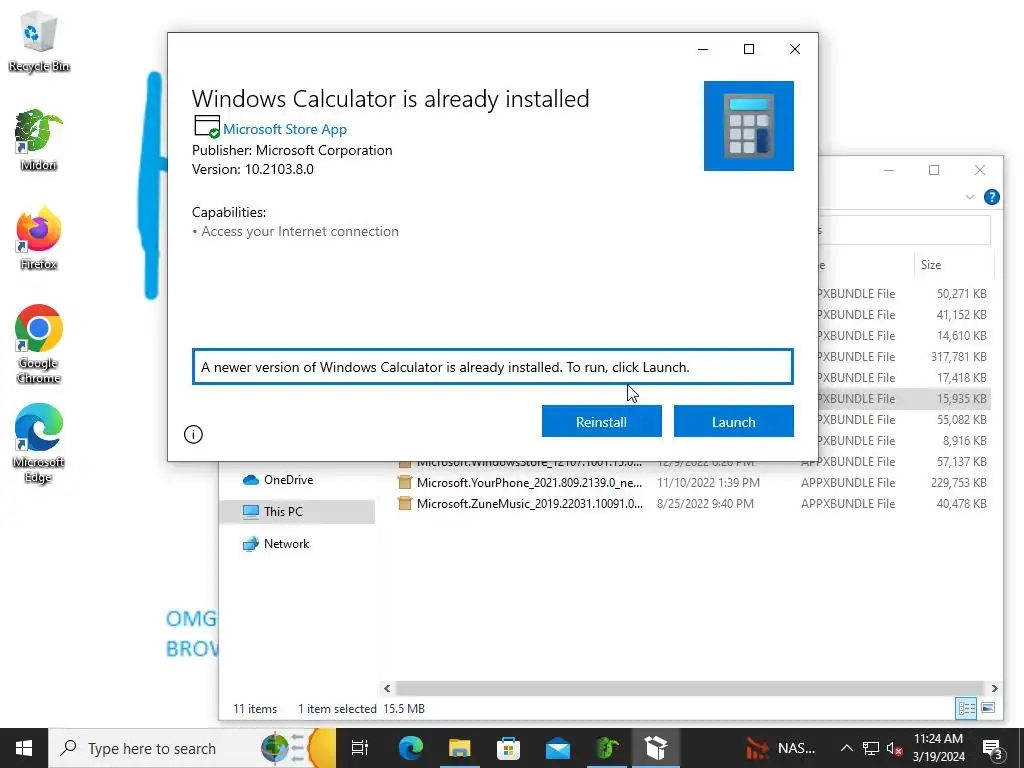Image resolution: width=1024 pixels, height=768 pixels.
Task: Open the Midori desktop shortcut
Action: (39, 140)
